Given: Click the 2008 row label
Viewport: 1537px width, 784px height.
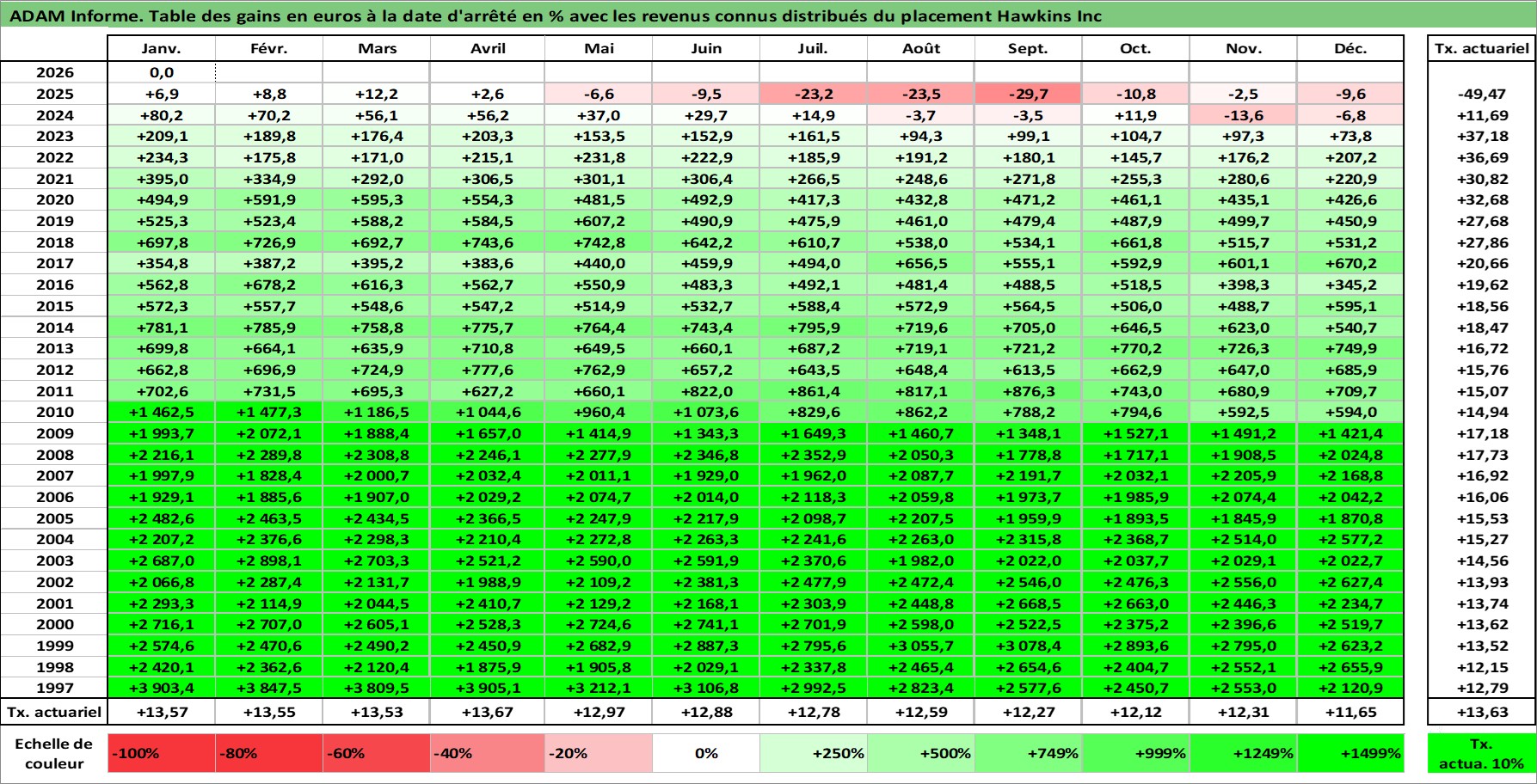Looking at the screenshot, I should point(54,455).
